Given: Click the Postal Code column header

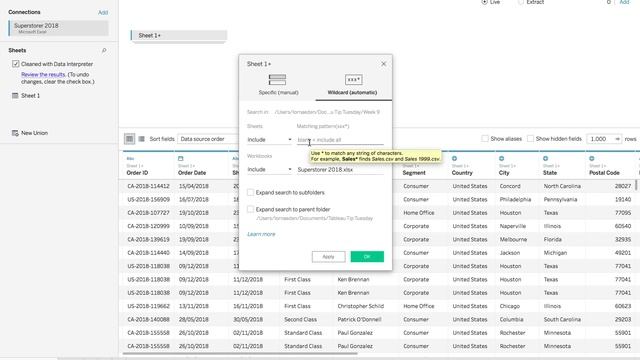Looking at the screenshot, I should click(604, 173).
